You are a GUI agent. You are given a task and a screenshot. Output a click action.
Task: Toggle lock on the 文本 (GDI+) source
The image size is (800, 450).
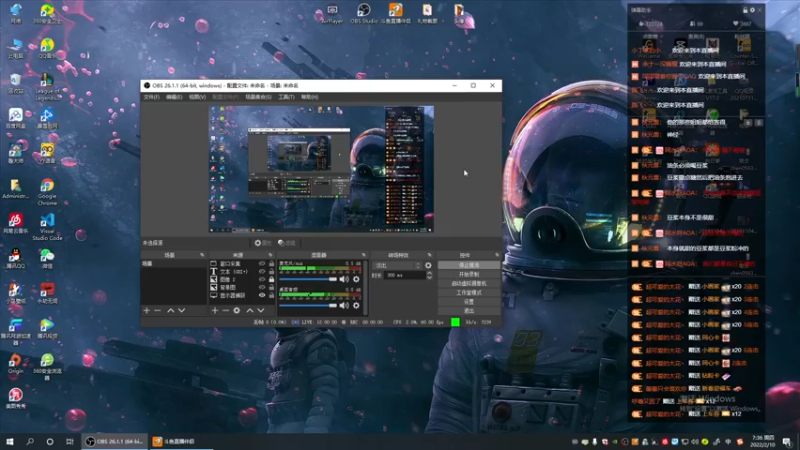coord(271,271)
